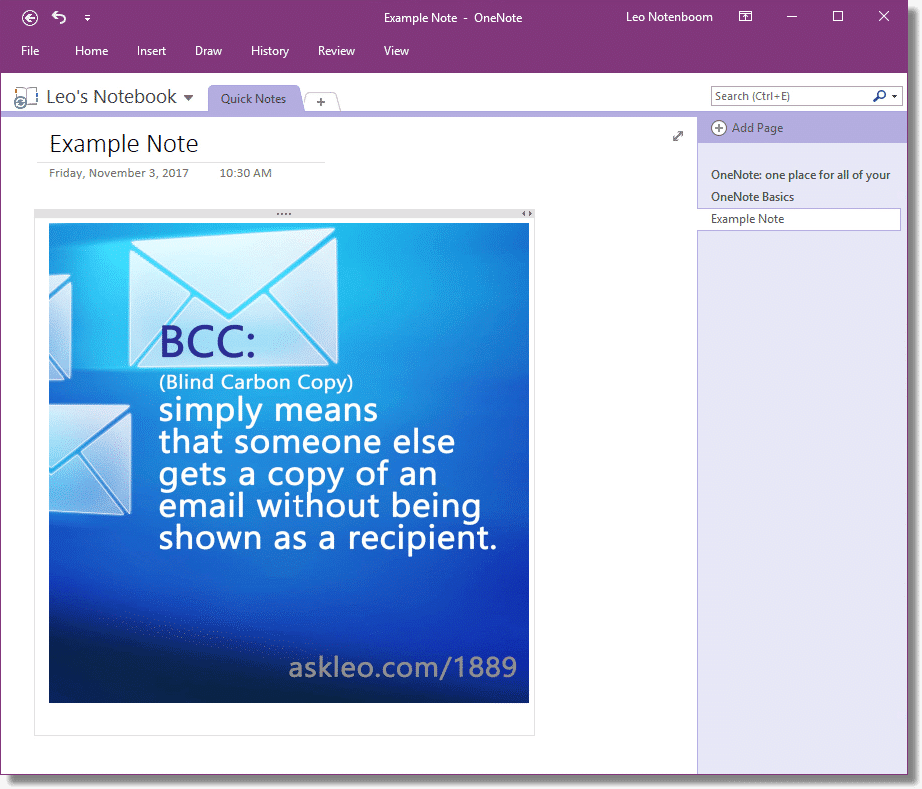Create a new section with plus tab
This screenshot has height=789, width=922.
[320, 102]
